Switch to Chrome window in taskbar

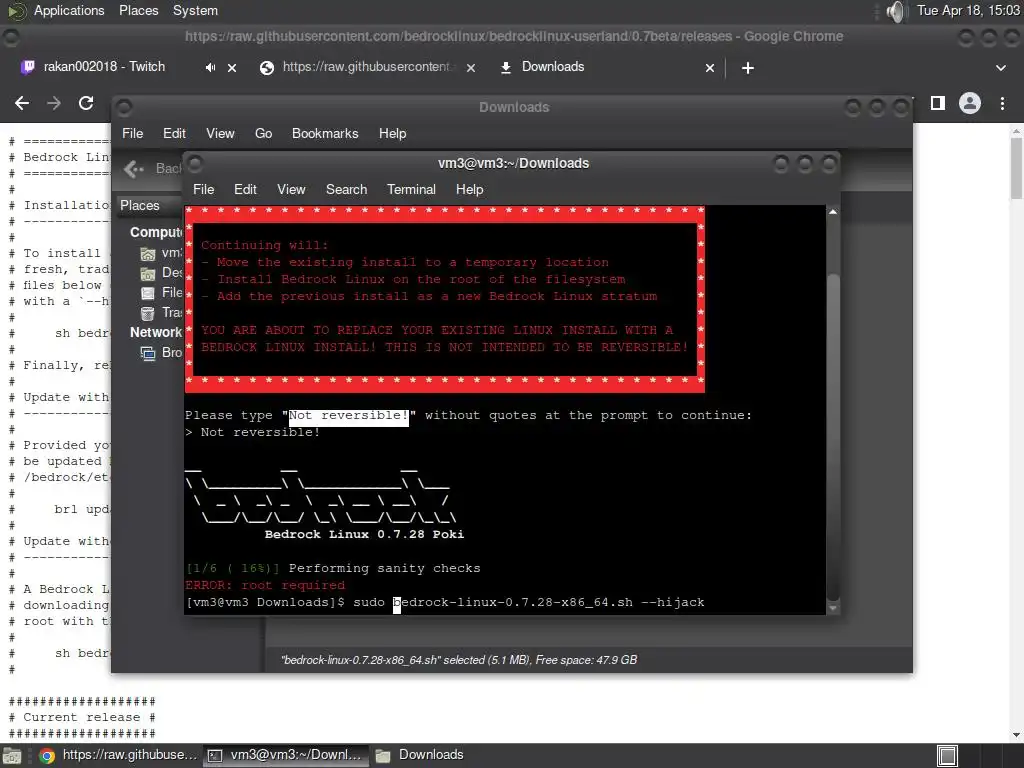118,756
